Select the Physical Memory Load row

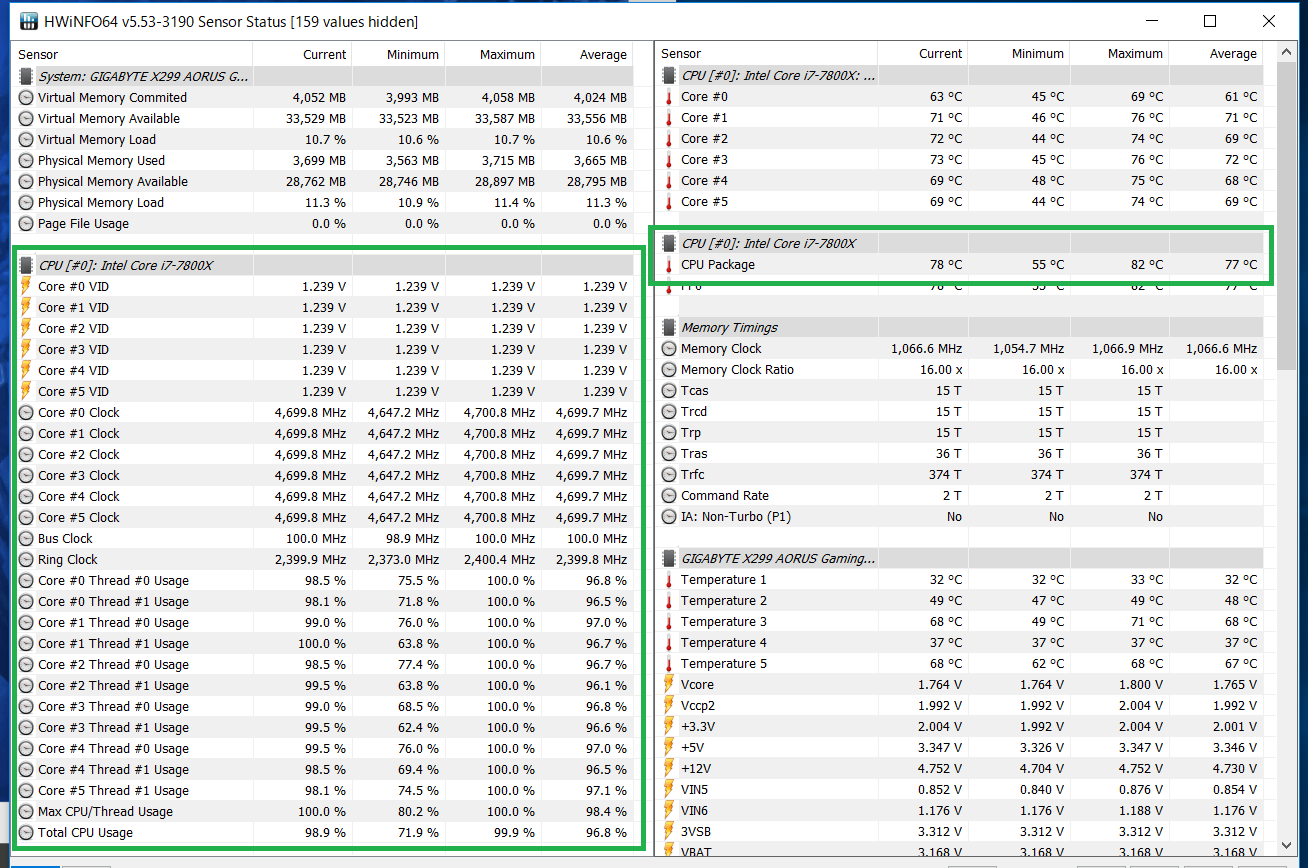coord(325,202)
